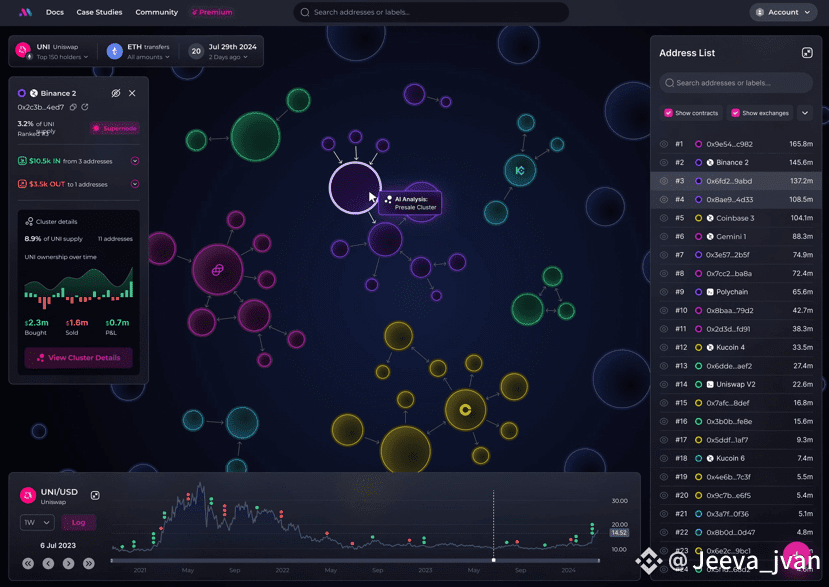
Task: Open the 2 Days ago date dropdown
Action: pos(228,57)
